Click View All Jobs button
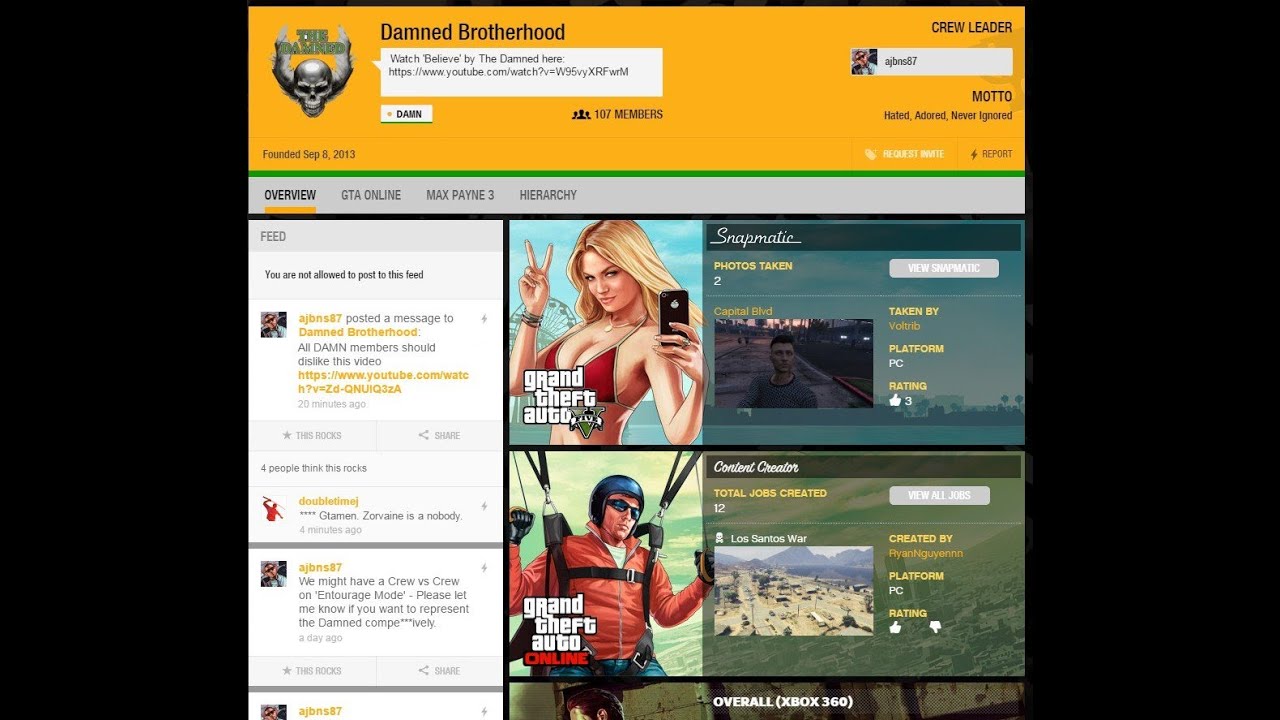Image resolution: width=1280 pixels, height=720 pixels. [x=939, y=495]
